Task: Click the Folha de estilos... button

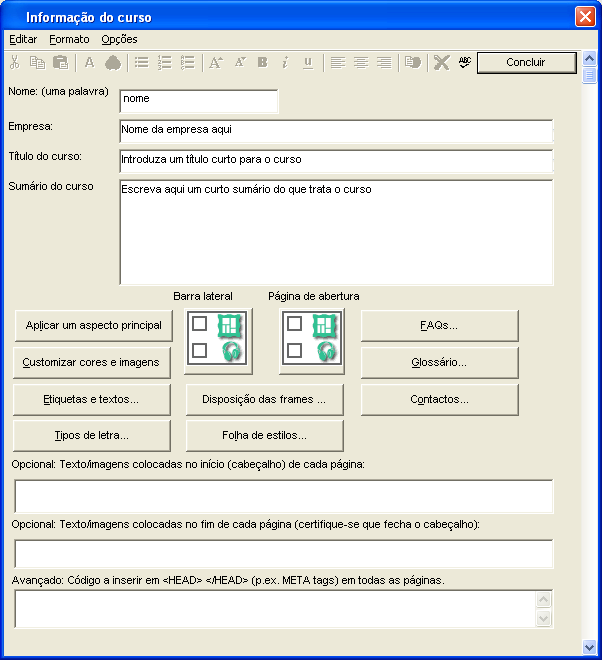Action: [x=264, y=435]
